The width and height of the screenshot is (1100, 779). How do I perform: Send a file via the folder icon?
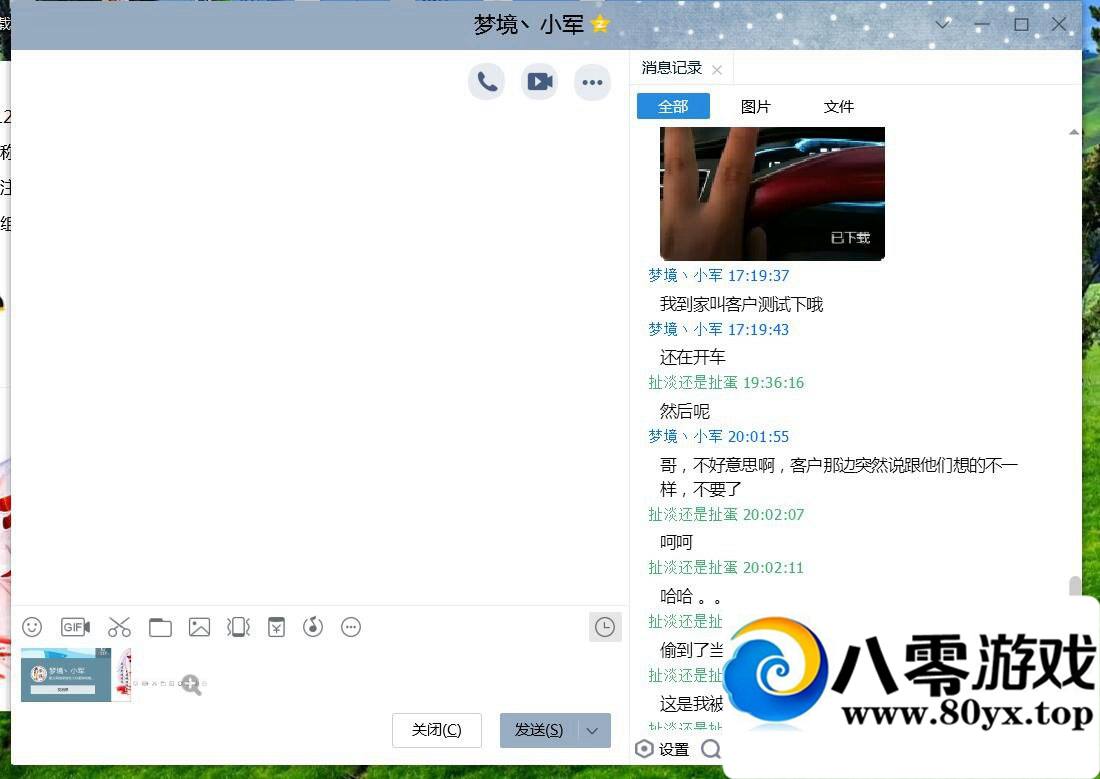pos(160,627)
